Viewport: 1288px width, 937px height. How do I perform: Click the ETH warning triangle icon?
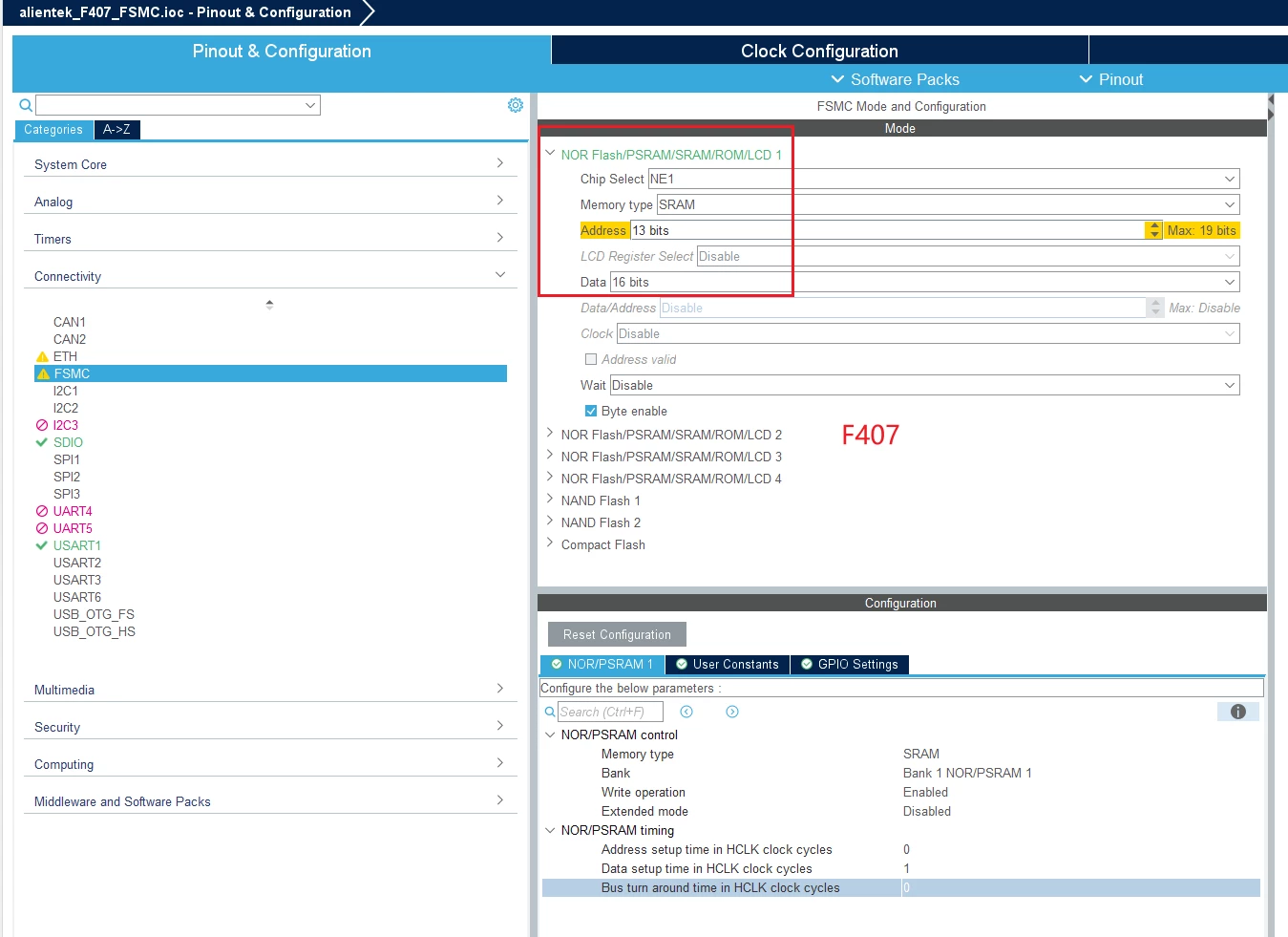(x=42, y=356)
